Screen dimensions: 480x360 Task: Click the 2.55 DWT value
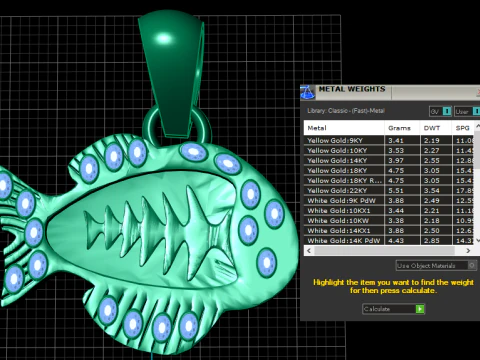coord(432,161)
